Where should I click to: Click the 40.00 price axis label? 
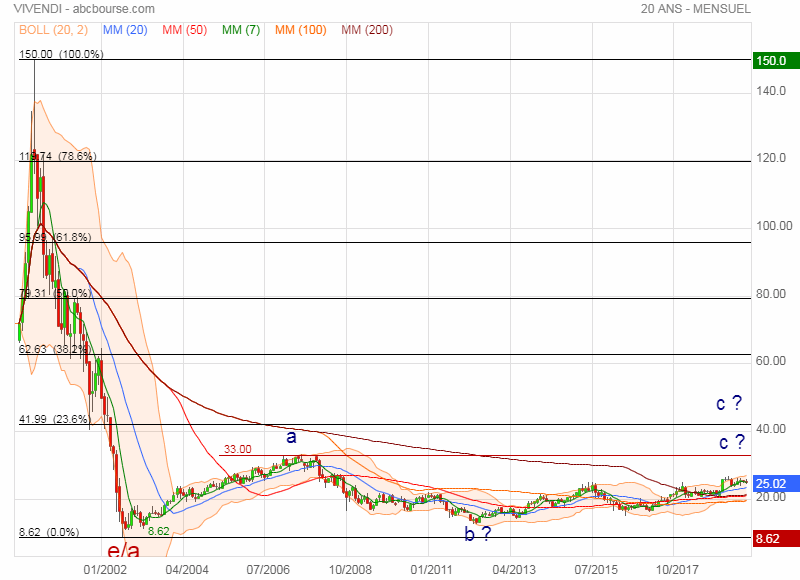(x=771, y=429)
